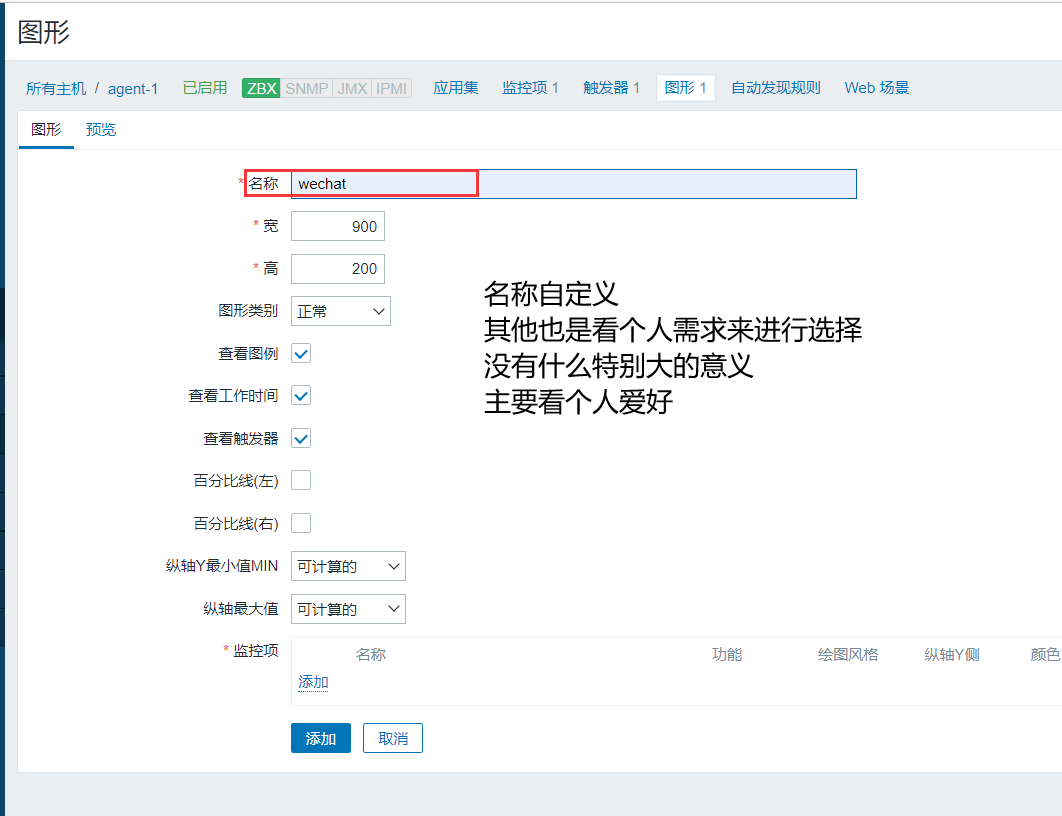
Task: Click the 名称 column header in 监控项 table
Action: 370,654
